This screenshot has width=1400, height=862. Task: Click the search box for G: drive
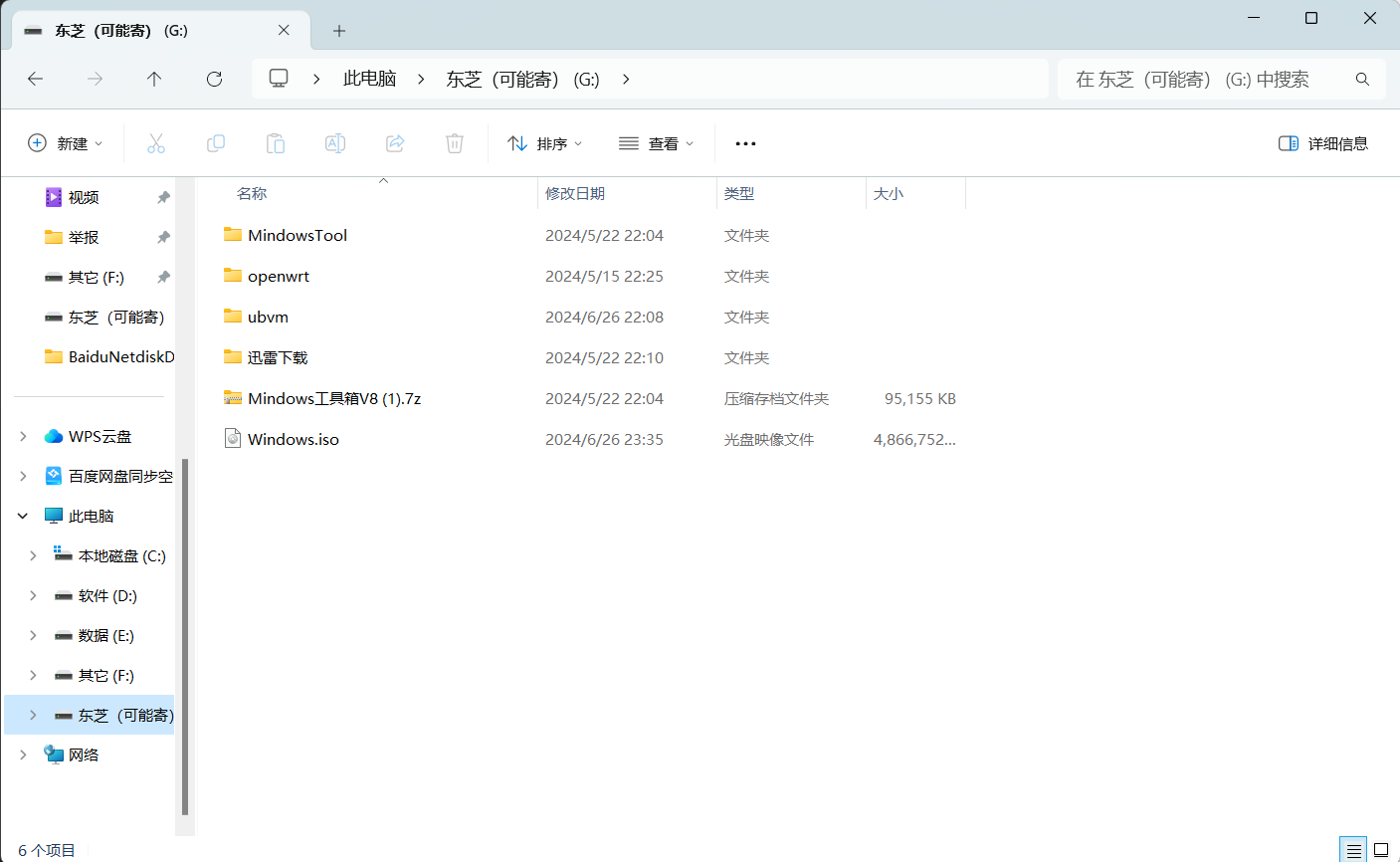coord(1209,79)
